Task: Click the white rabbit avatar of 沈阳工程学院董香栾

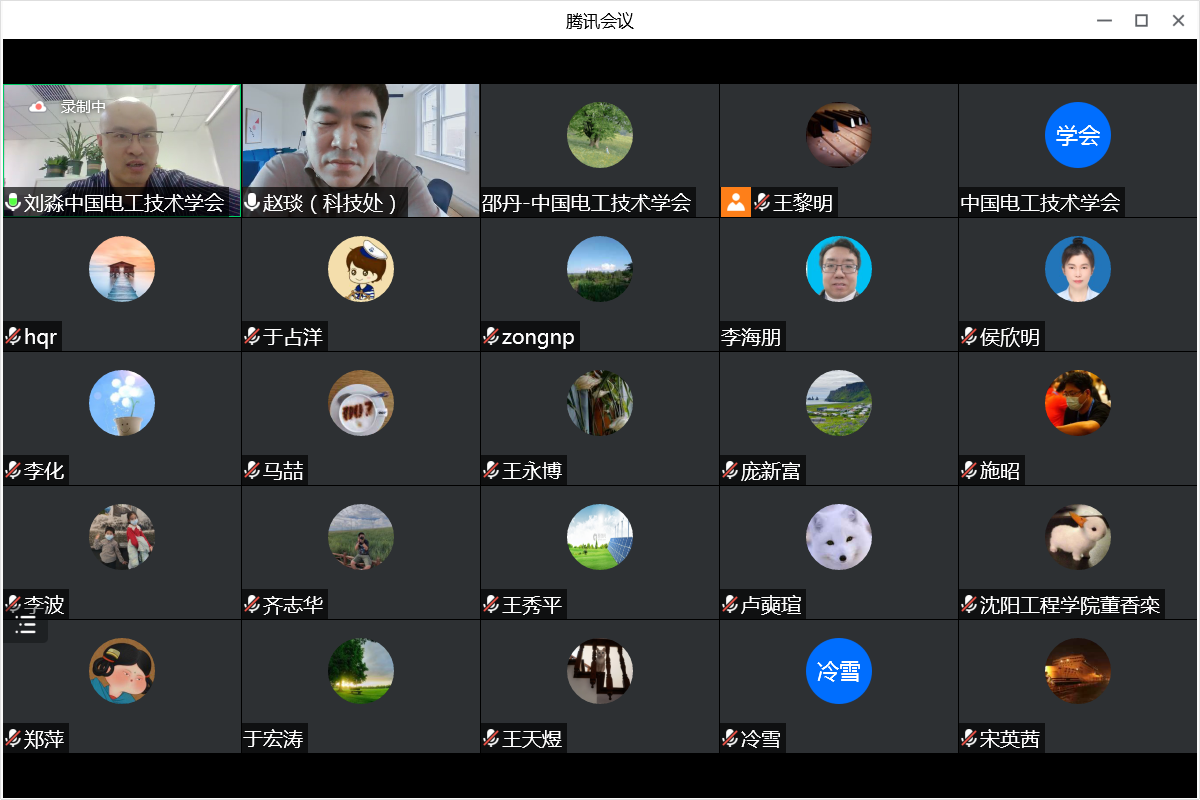Action: (1077, 537)
